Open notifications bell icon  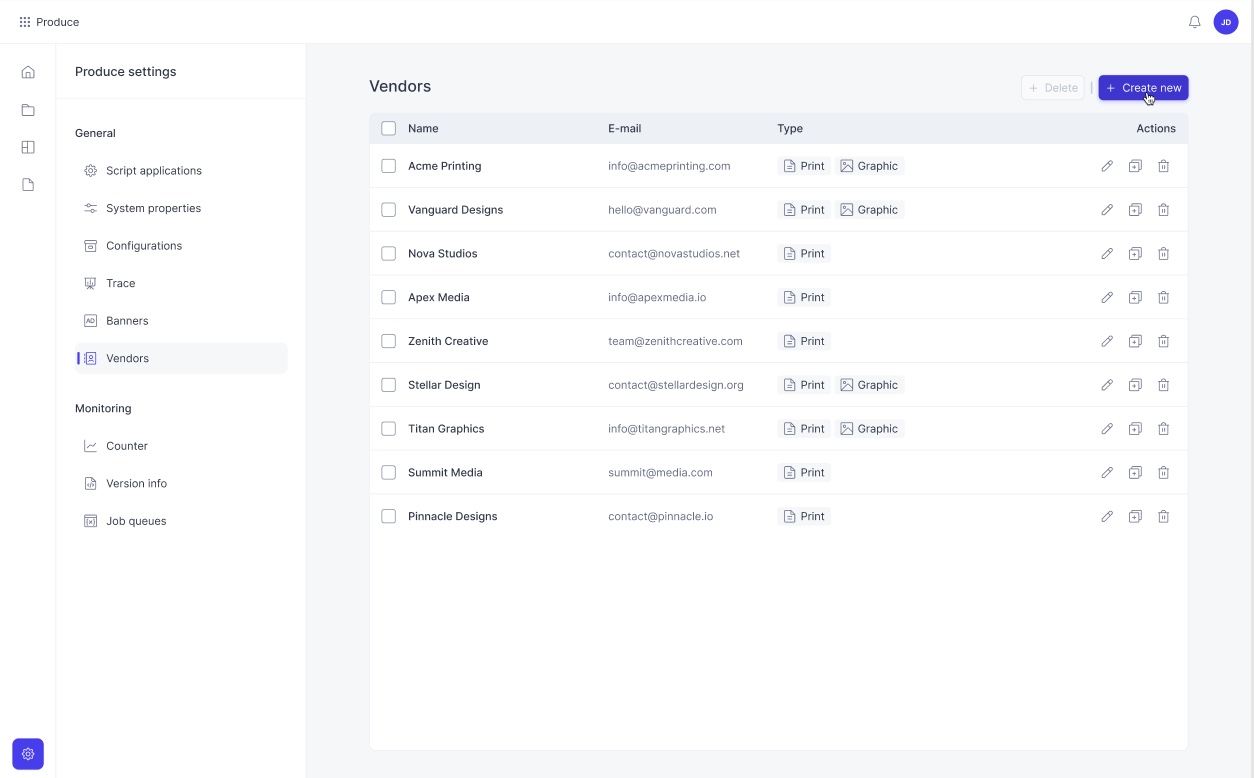click(1194, 22)
